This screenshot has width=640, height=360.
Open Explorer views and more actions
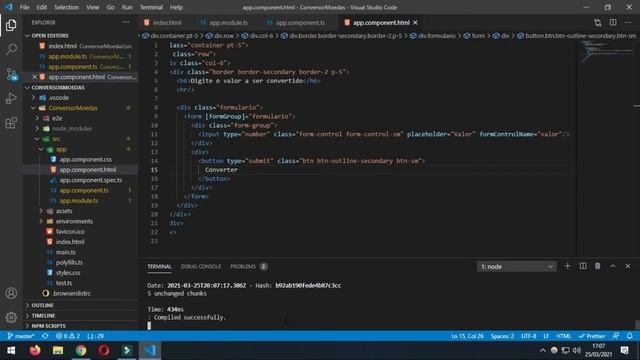[126, 22]
